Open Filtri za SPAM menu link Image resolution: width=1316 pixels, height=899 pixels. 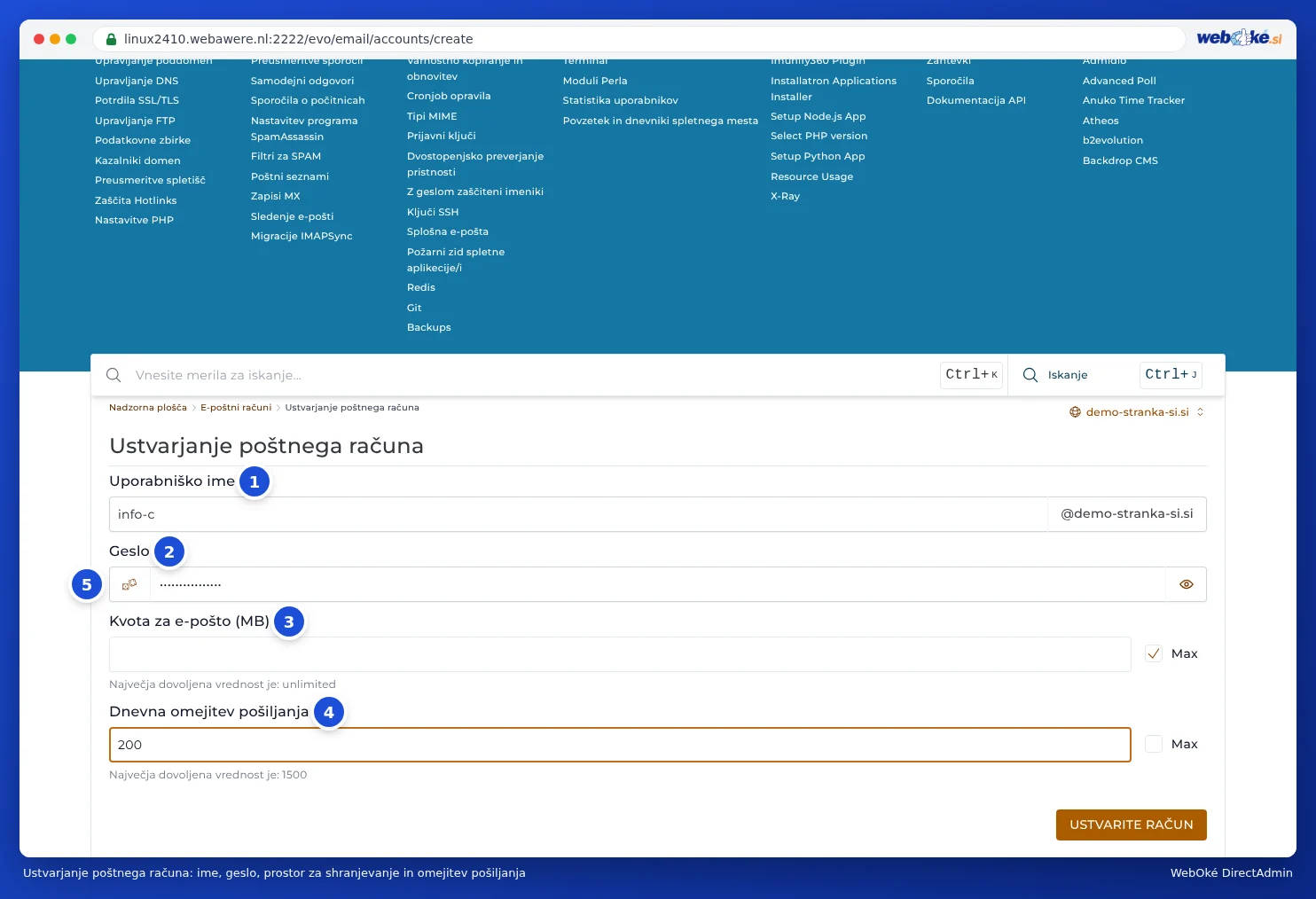coord(286,156)
